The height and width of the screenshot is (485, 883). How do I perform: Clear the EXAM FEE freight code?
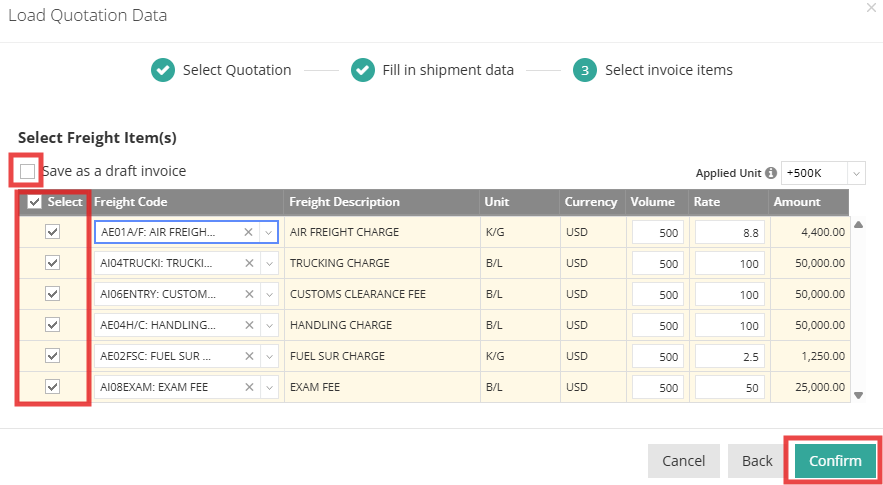pyautogui.click(x=249, y=387)
